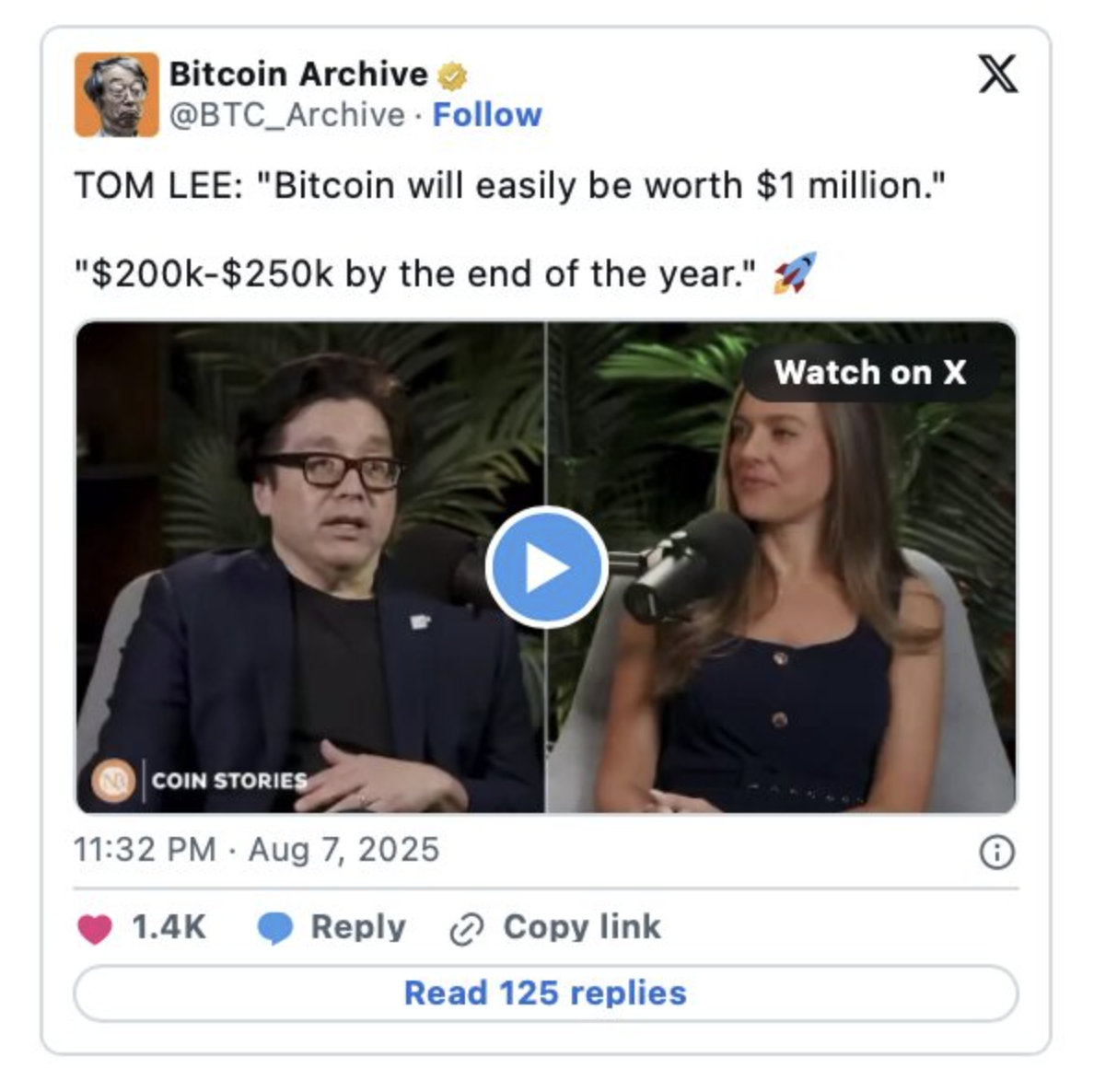Click the heart like icon
Screen dimensions: 1094x1092
pos(95,929)
